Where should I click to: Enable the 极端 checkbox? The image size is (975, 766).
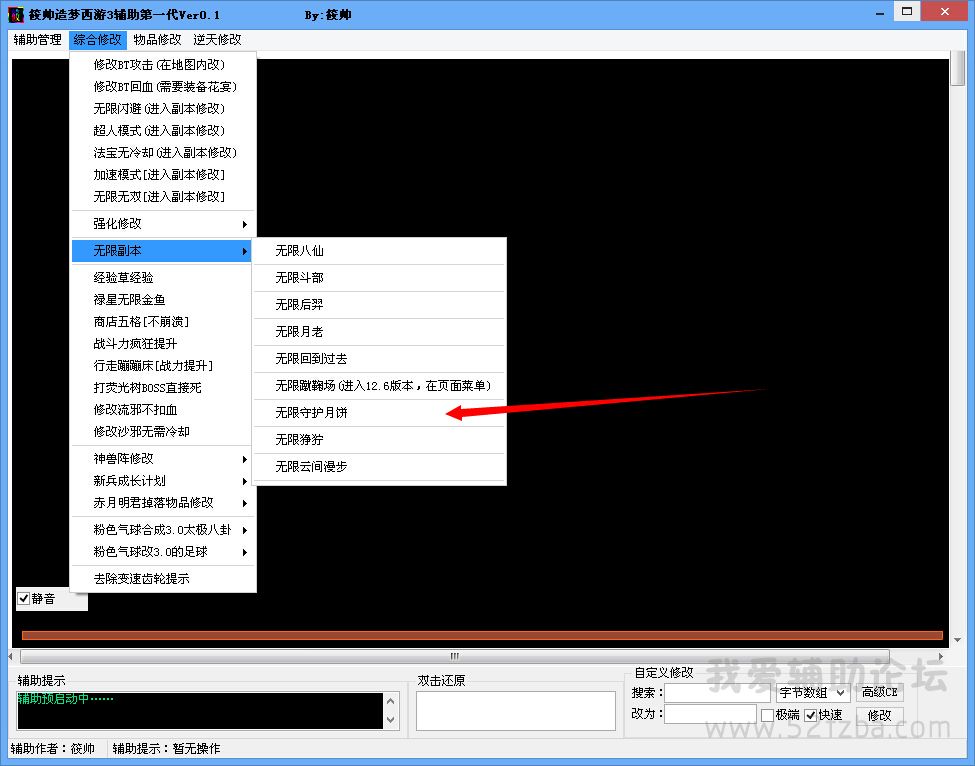[767, 715]
